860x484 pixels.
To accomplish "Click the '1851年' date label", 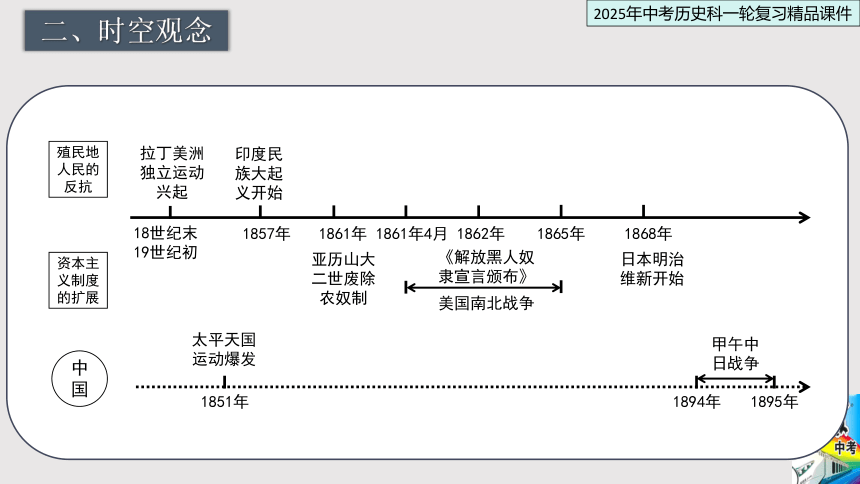I will tap(224, 402).
